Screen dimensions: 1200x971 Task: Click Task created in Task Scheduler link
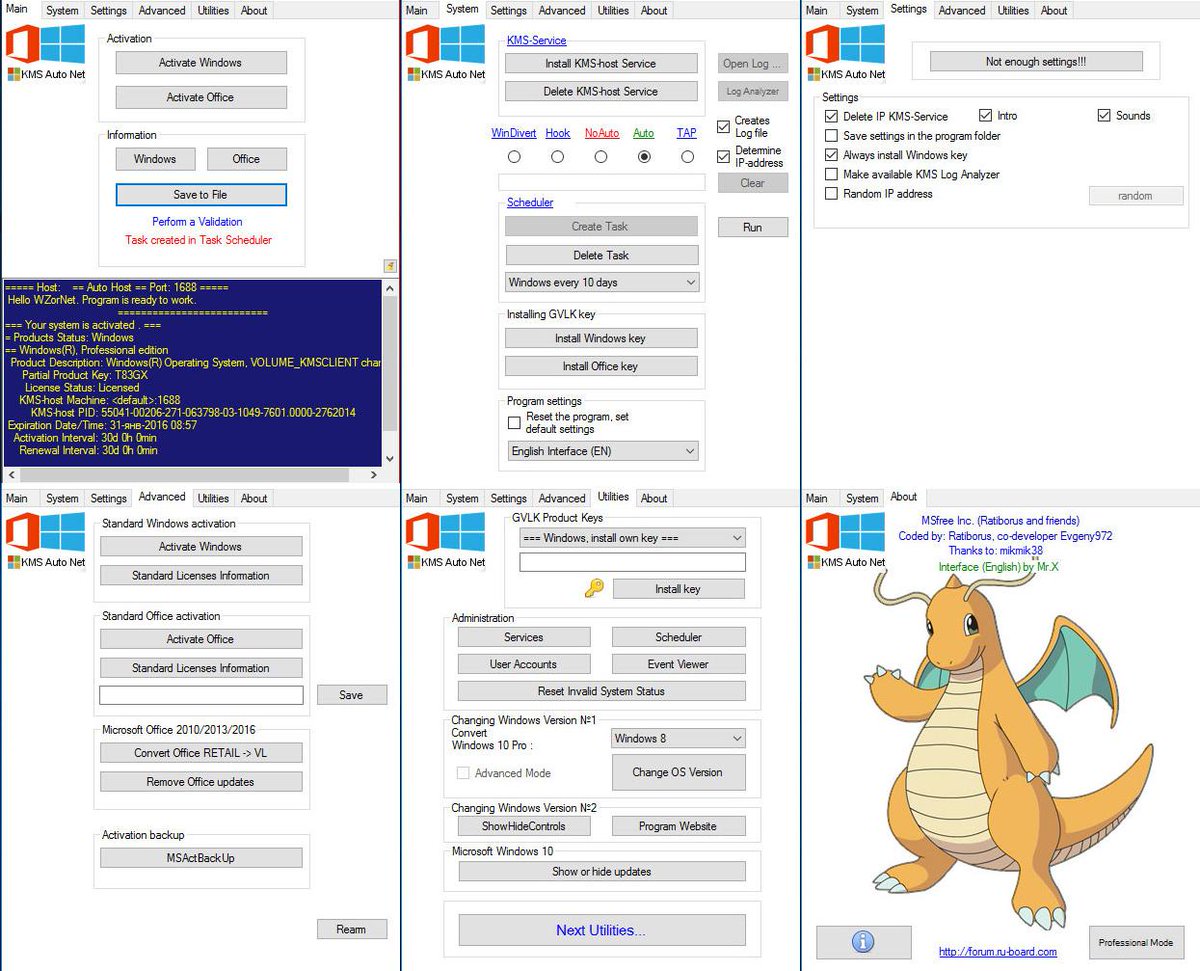coord(198,240)
